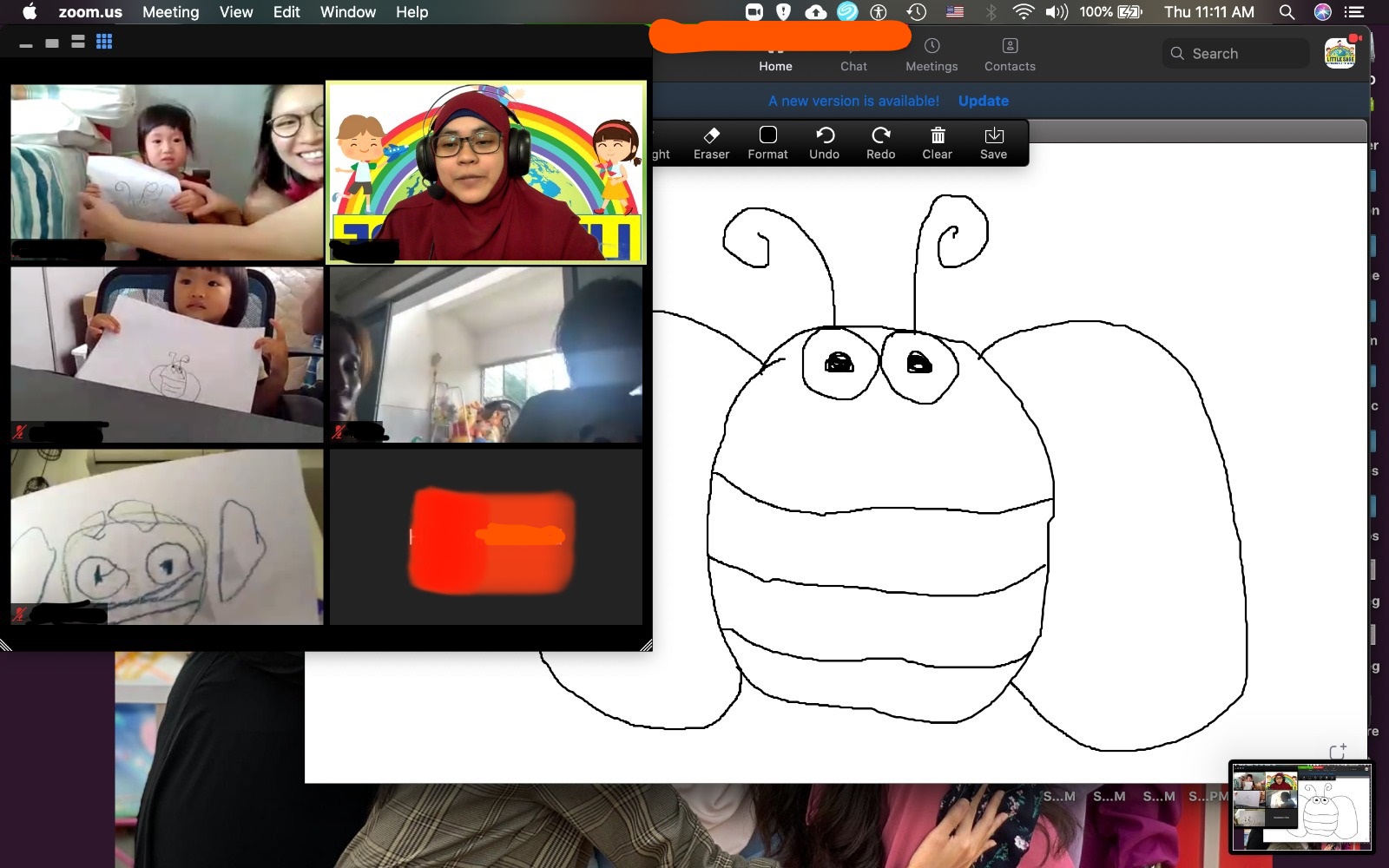Open the Meetings tab
The image size is (1389, 868).
931,55
